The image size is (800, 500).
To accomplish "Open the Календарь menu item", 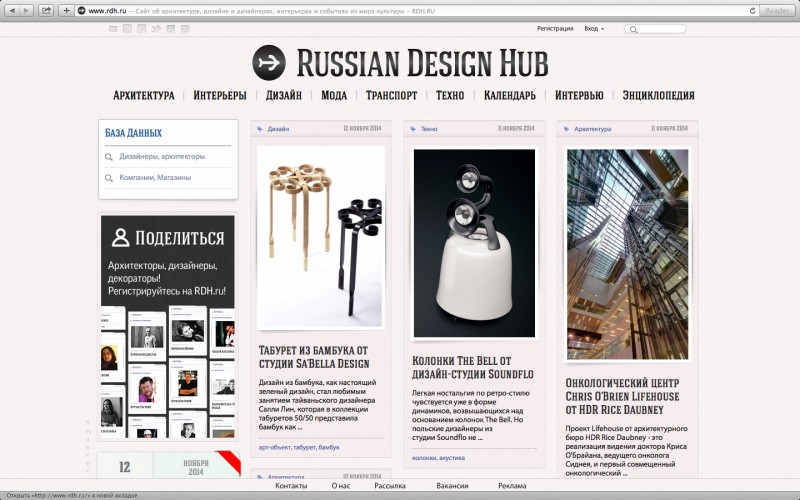I will pyautogui.click(x=510, y=95).
